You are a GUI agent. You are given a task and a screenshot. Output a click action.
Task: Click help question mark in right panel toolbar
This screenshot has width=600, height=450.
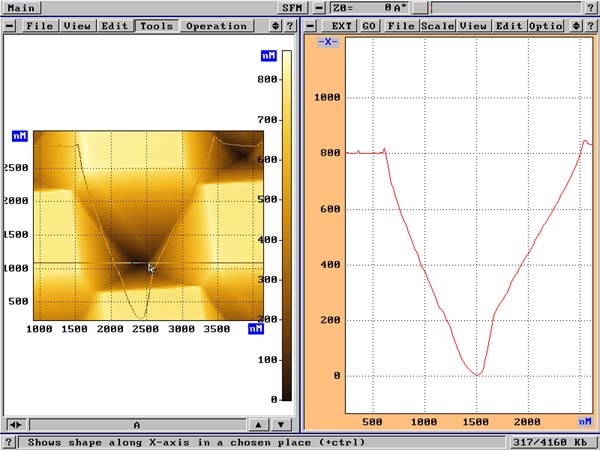[x=591, y=25]
